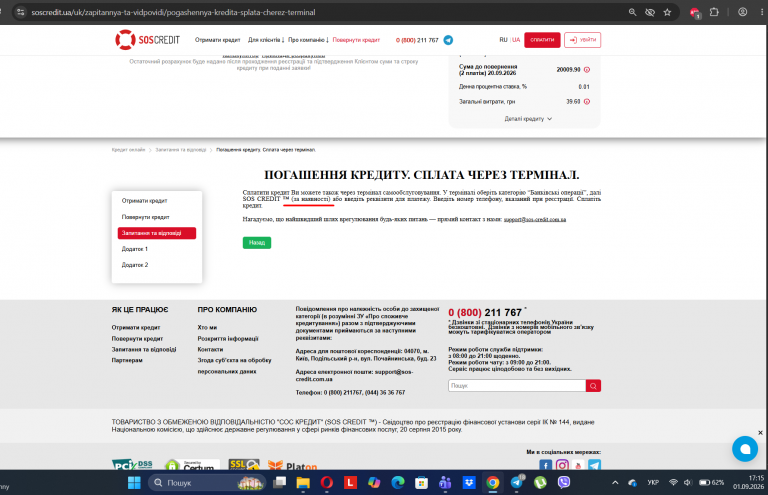768x495 pixels.
Task: Click the red search button in footer
Action: coord(593,386)
